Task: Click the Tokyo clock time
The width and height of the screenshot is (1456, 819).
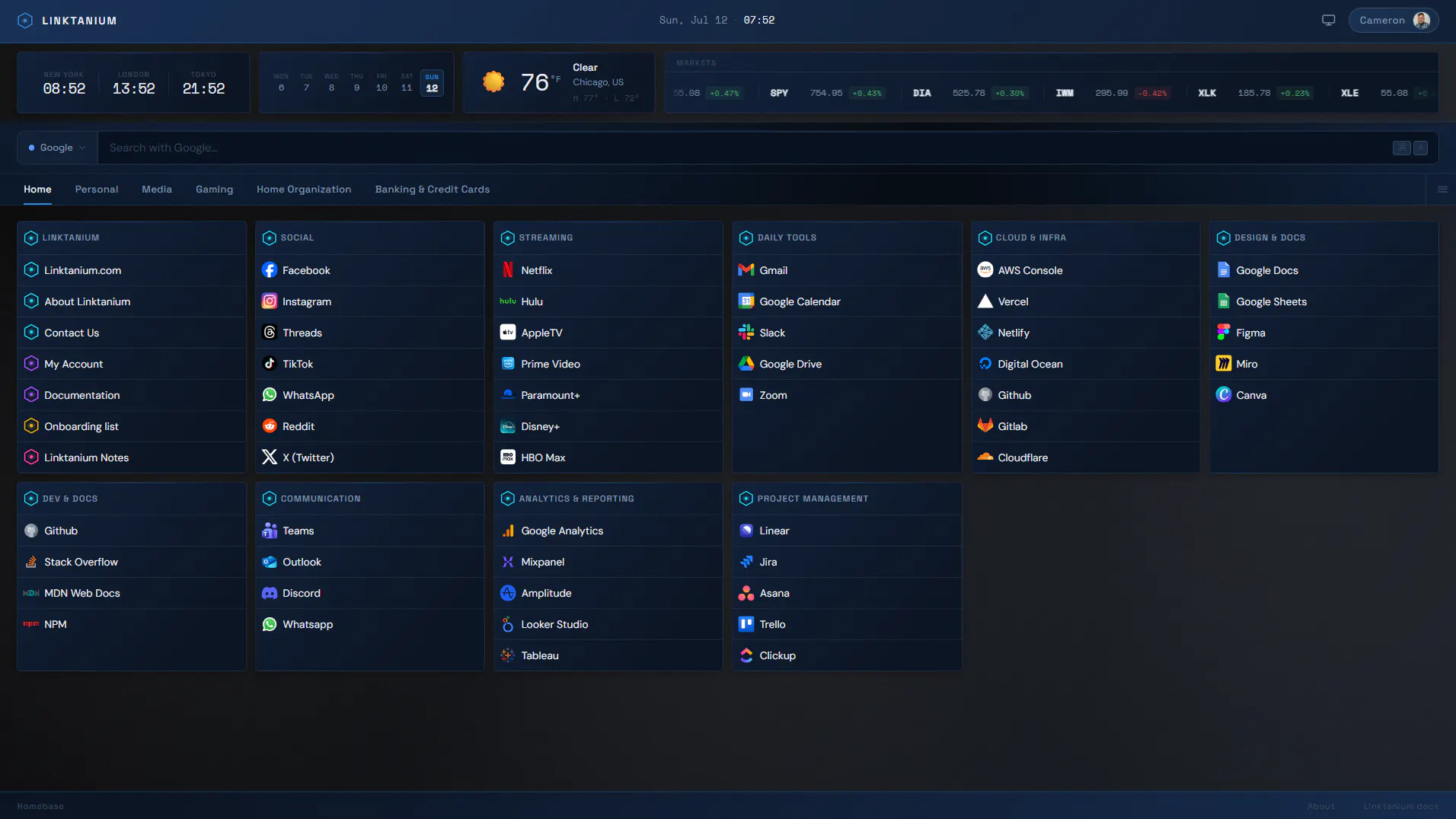Action: pyautogui.click(x=203, y=88)
